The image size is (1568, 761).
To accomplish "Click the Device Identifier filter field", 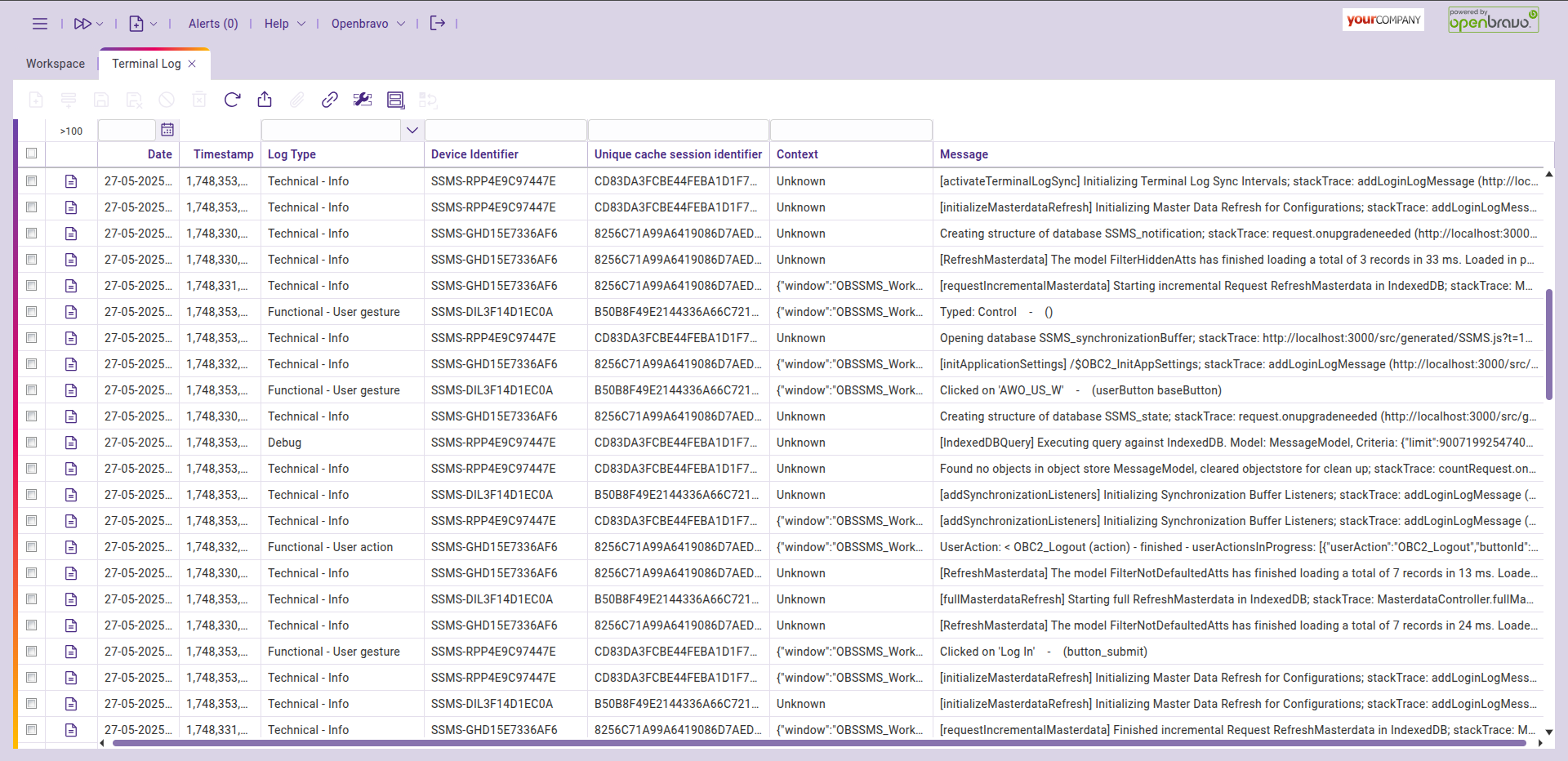I will point(506,130).
